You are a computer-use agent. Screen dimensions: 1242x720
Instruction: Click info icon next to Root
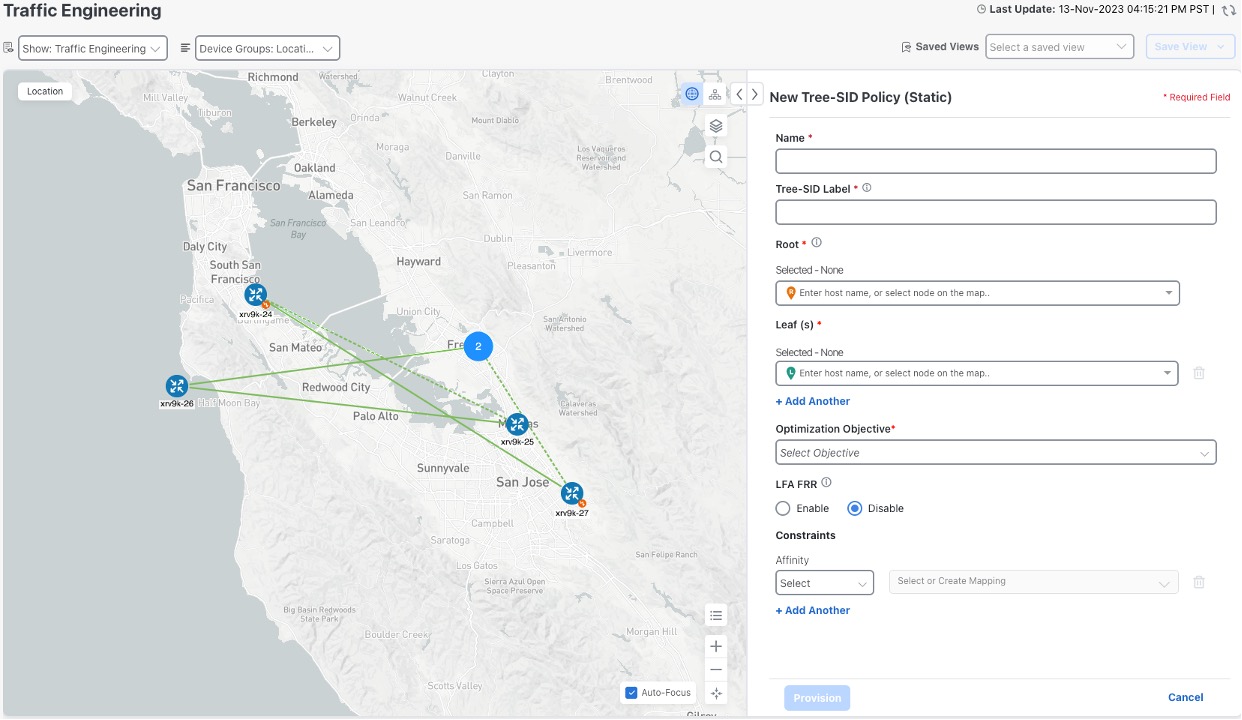click(817, 242)
